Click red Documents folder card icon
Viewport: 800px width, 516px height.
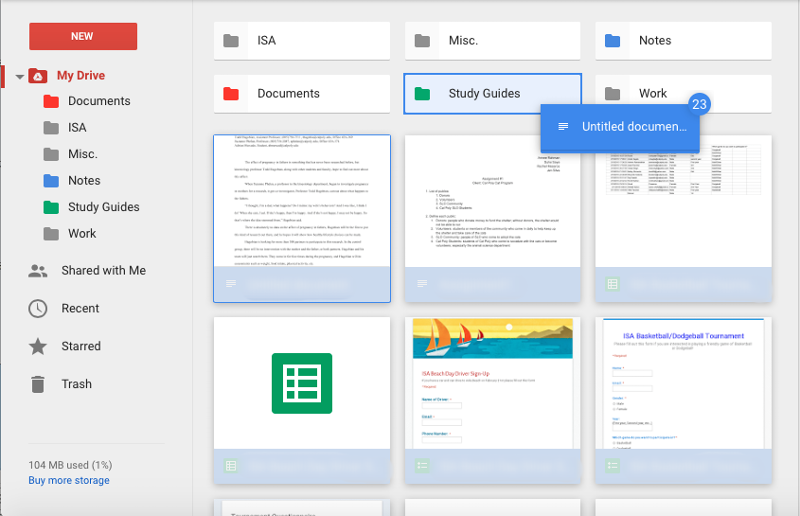click(x=231, y=94)
